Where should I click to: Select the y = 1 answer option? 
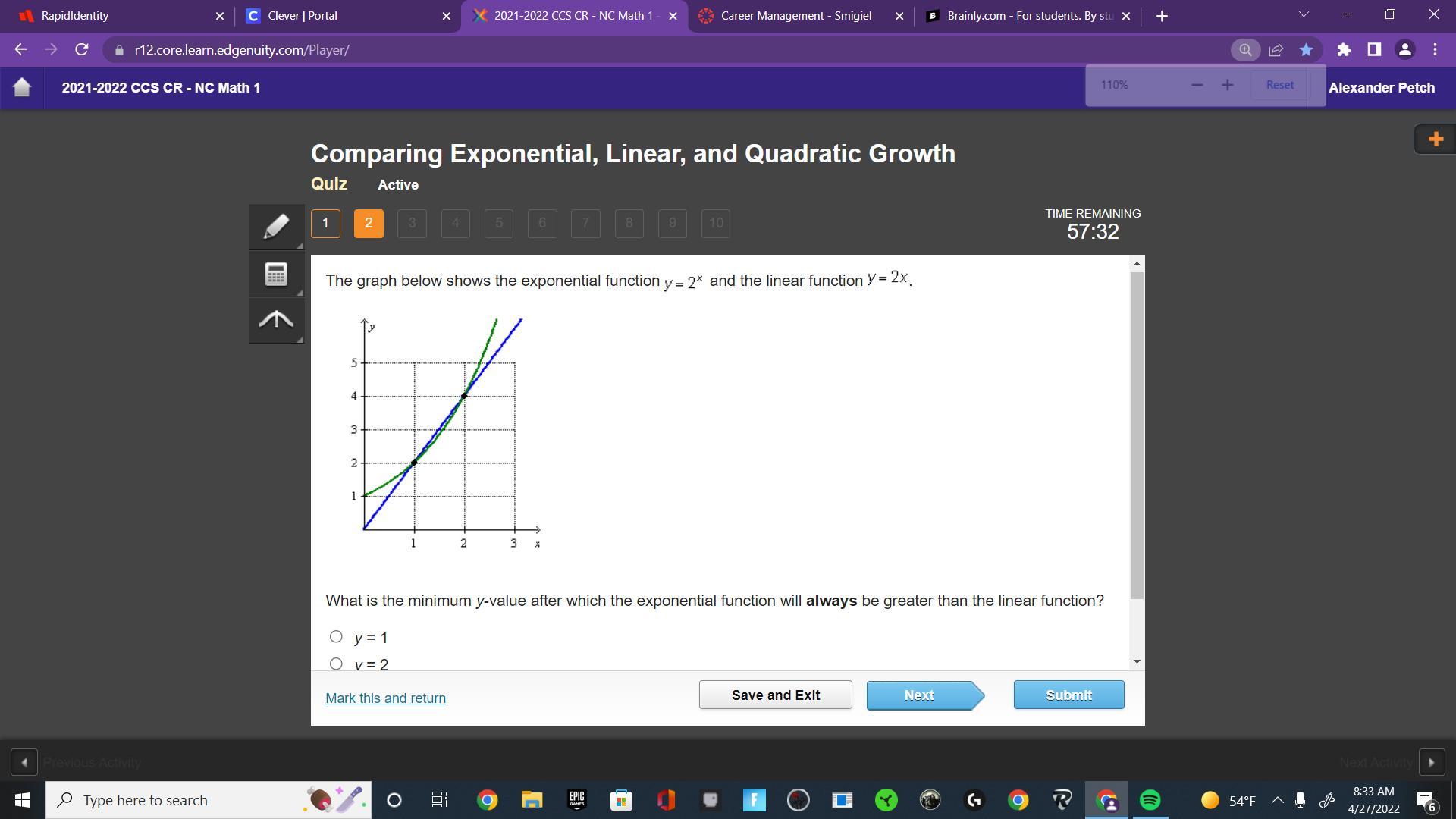[x=336, y=637]
